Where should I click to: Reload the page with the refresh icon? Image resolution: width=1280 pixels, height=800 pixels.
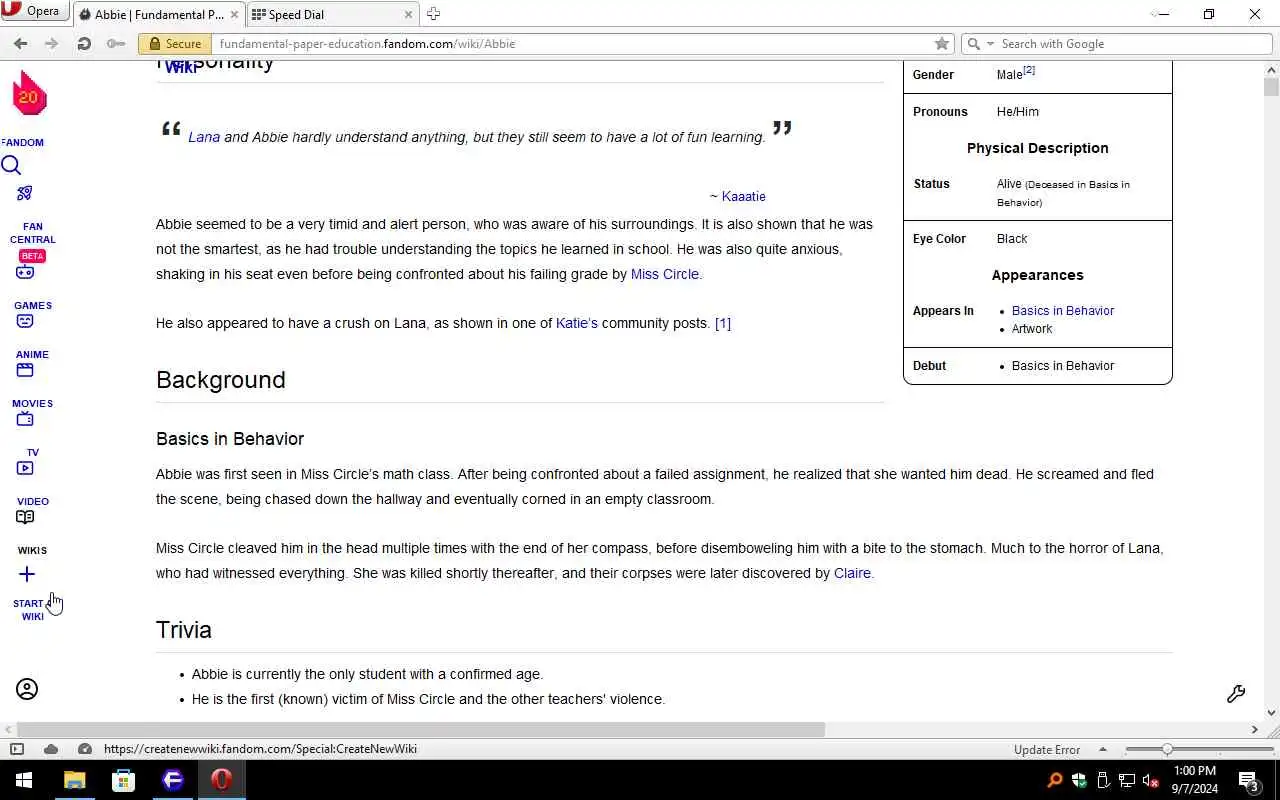pos(84,43)
